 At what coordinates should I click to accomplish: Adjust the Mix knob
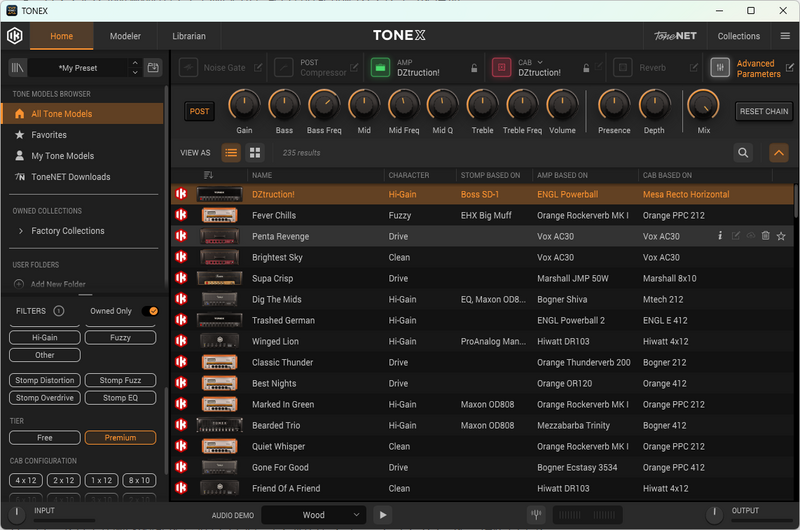tap(704, 106)
